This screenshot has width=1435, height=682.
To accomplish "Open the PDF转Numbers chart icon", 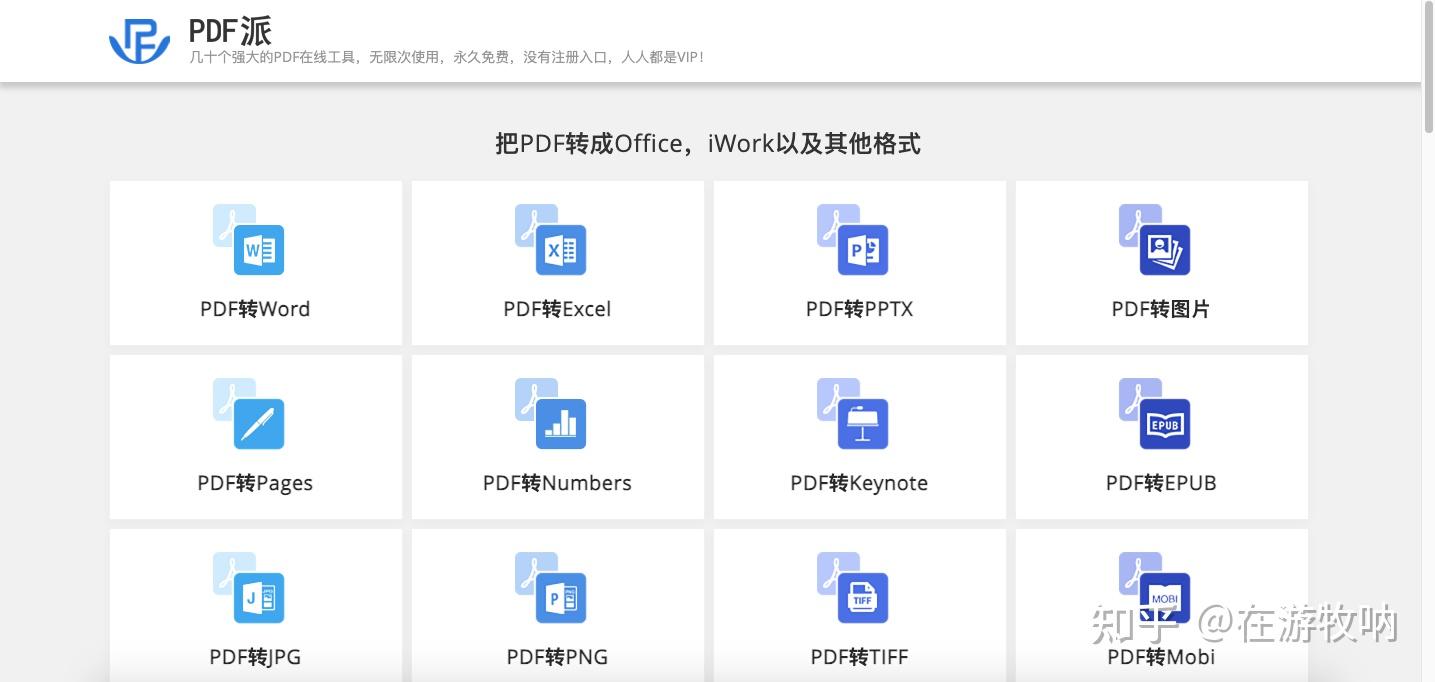I will (x=550, y=414).
